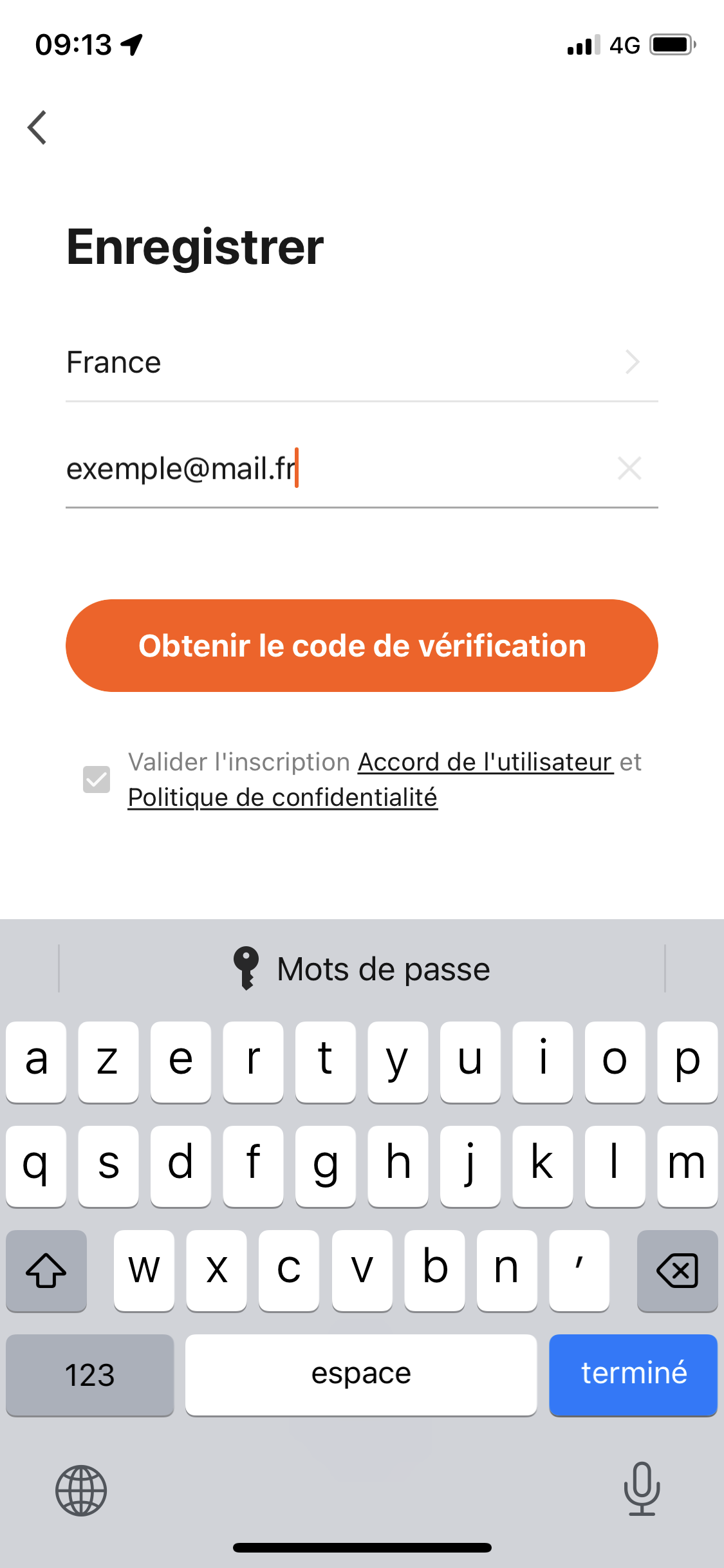The width and height of the screenshot is (724, 1568).
Task: Clear the email field with X icon
Action: pos(629,468)
